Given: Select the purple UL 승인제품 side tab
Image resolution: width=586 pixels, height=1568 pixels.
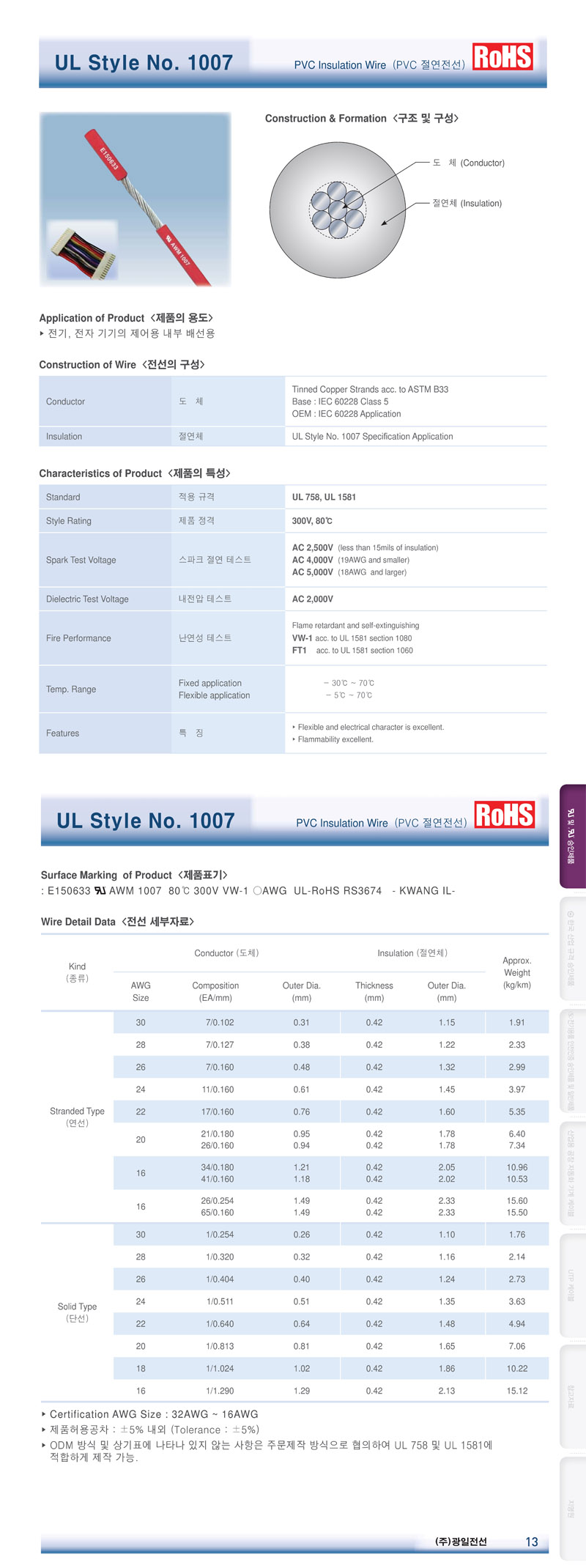Looking at the screenshot, I should tap(572, 836).
